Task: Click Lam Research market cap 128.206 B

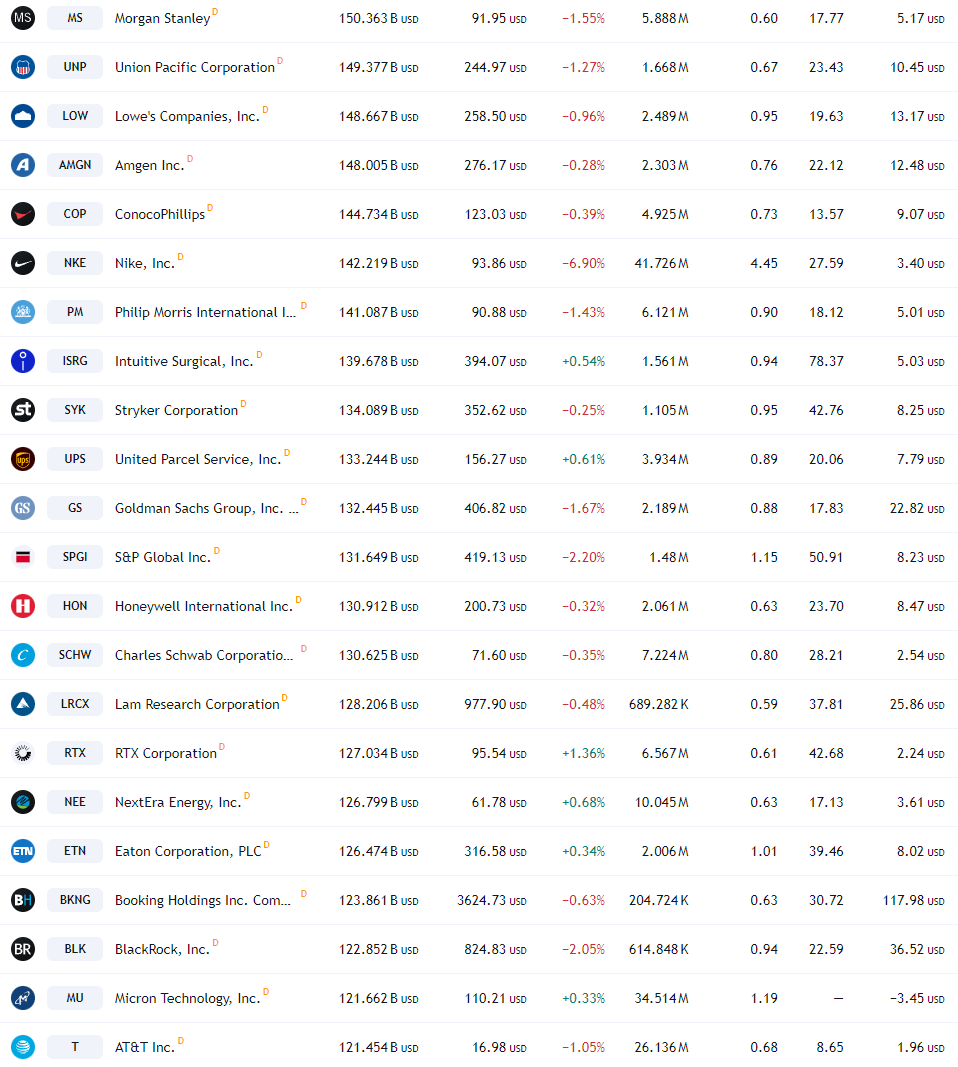Action: 378,704
